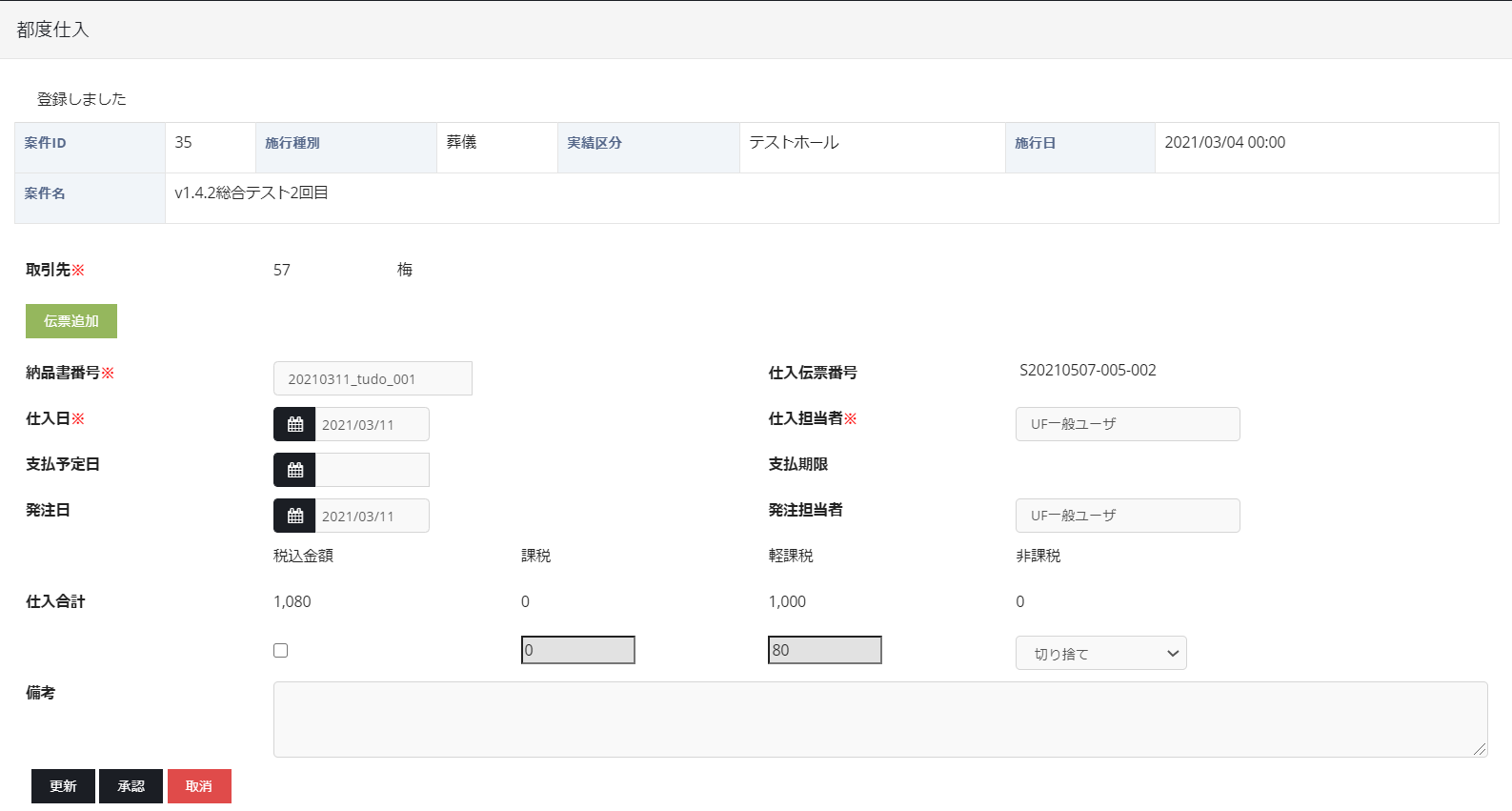Select the 発注担当者 field
Viewport: 1512px width, 811px height.
click(x=1127, y=516)
